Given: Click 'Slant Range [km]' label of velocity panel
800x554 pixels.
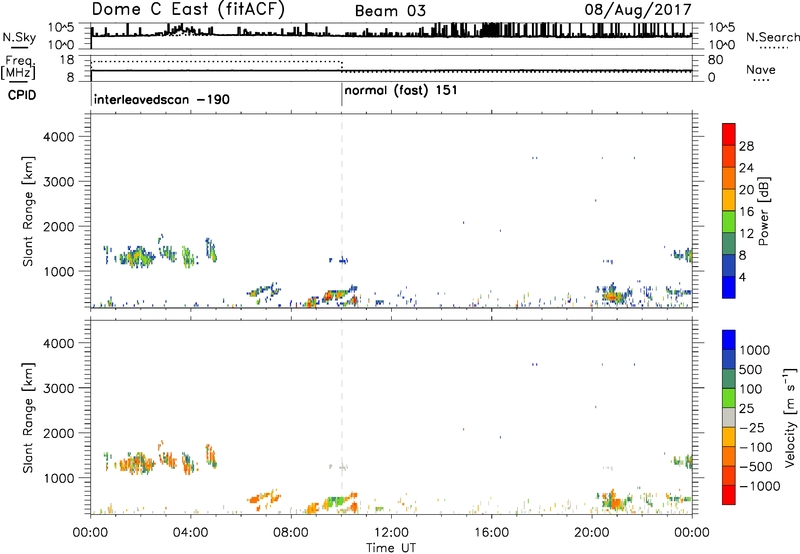Looking at the screenshot, I should pos(28,417).
